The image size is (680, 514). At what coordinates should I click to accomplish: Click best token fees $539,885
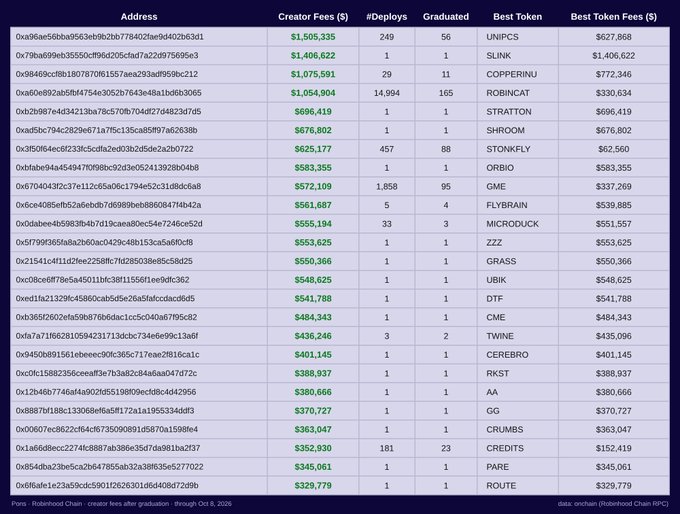pyautogui.click(x=613, y=205)
